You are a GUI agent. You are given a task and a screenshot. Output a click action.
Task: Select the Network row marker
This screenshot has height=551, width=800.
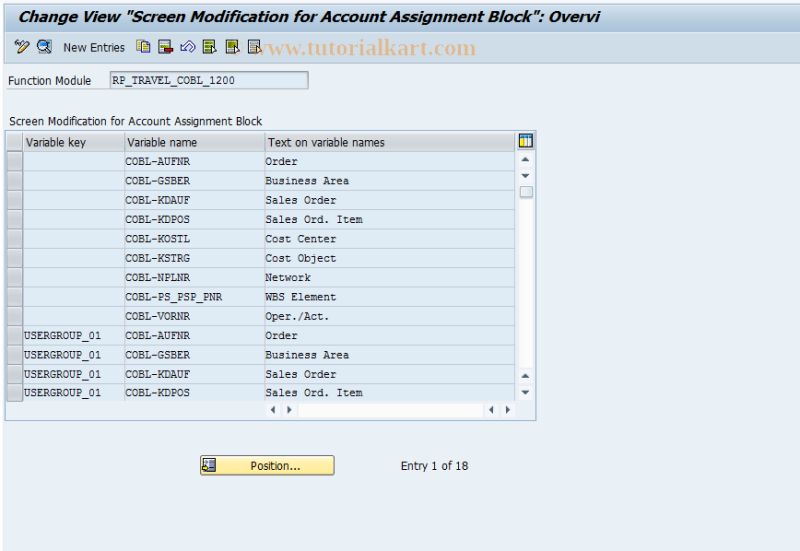coord(15,278)
